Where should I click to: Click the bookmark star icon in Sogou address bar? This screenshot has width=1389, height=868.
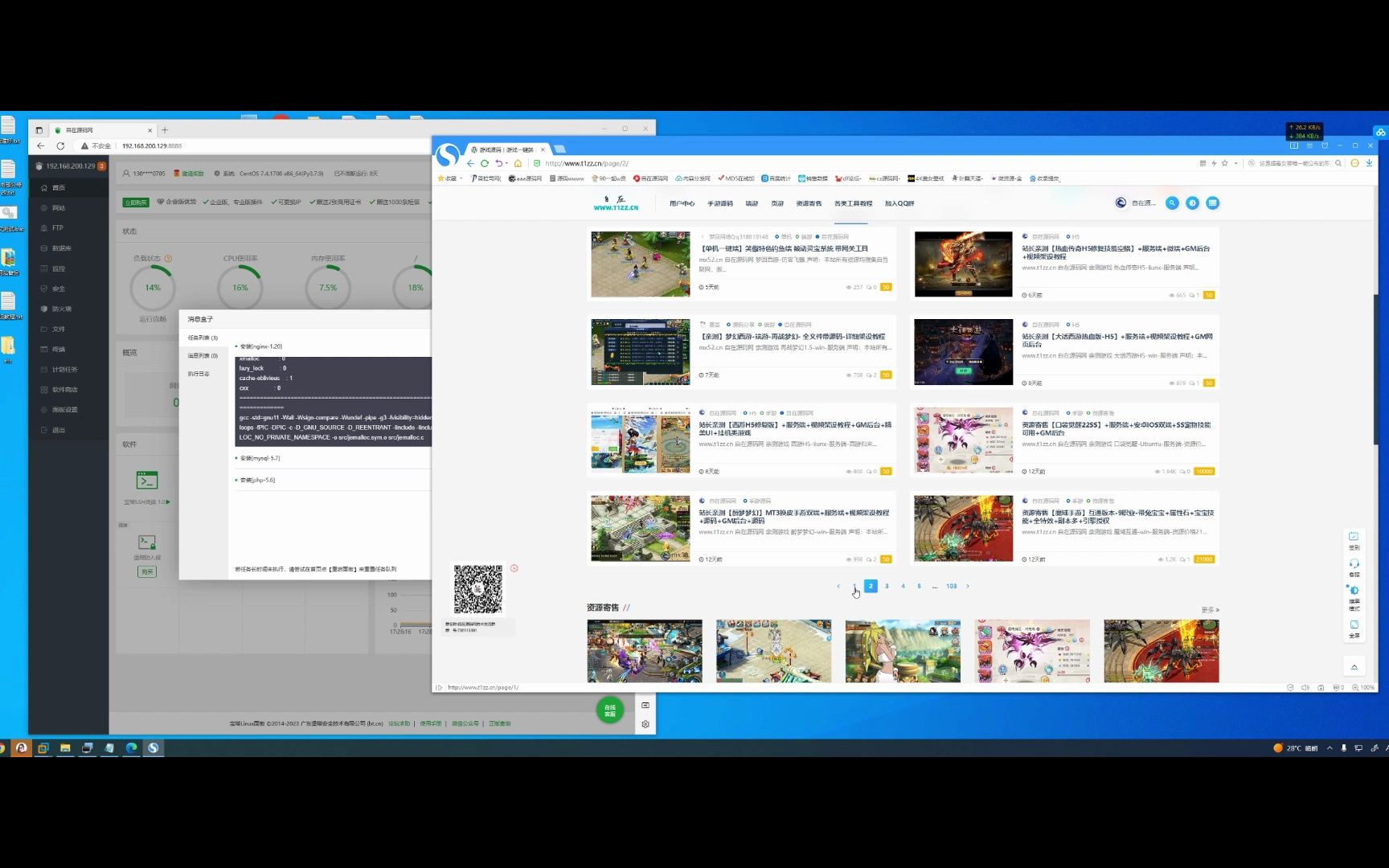(1225, 163)
